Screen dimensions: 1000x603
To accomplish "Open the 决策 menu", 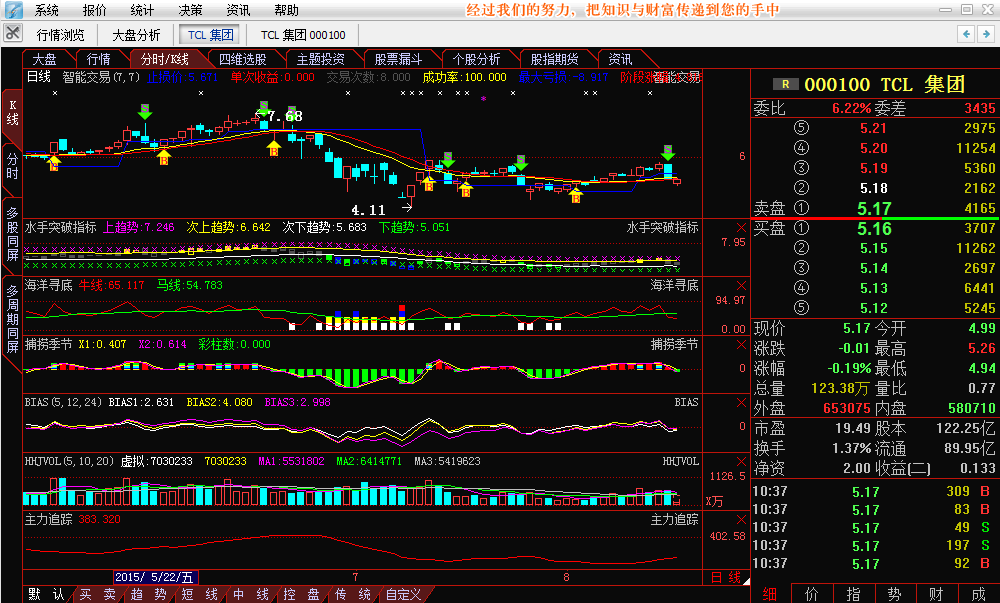I will (190, 10).
